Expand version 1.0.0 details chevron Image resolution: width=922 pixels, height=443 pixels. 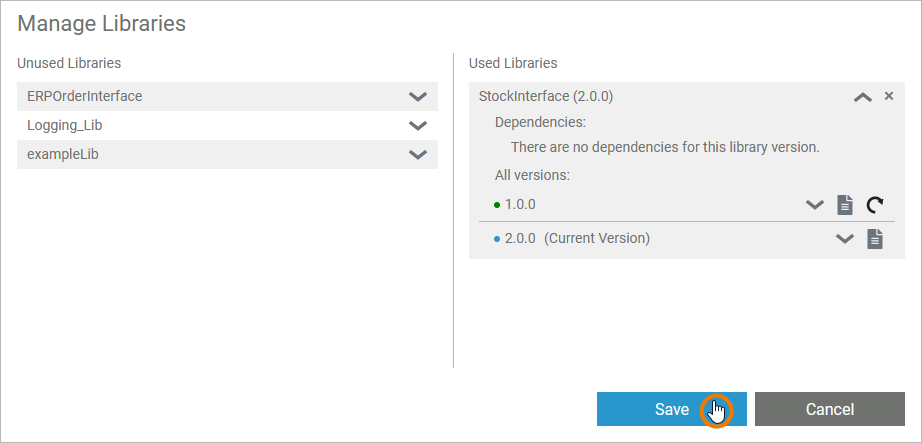tap(815, 205)
